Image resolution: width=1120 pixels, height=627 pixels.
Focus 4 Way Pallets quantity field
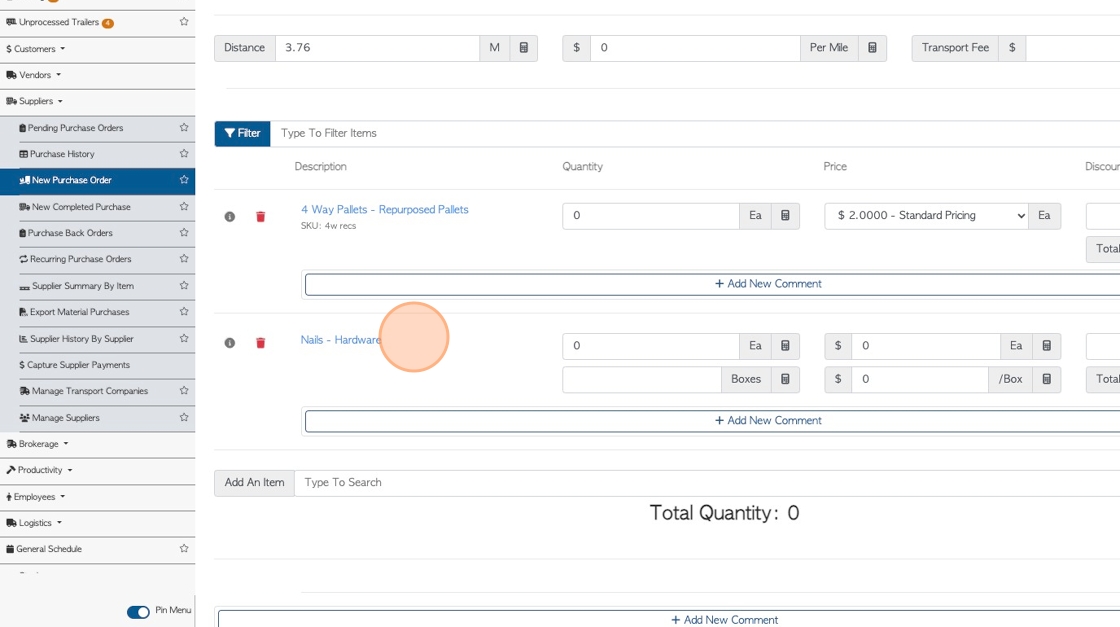pos(650,216)
